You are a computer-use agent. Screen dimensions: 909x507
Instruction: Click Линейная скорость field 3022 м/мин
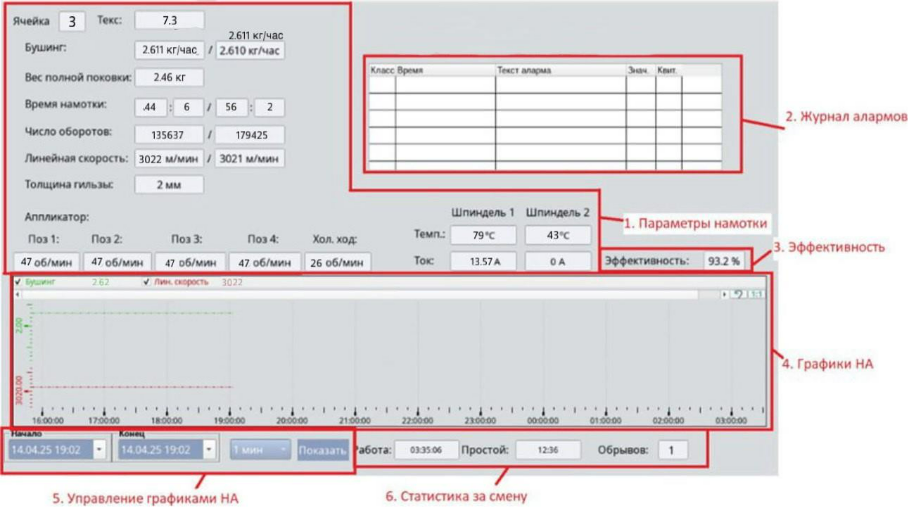169,159
